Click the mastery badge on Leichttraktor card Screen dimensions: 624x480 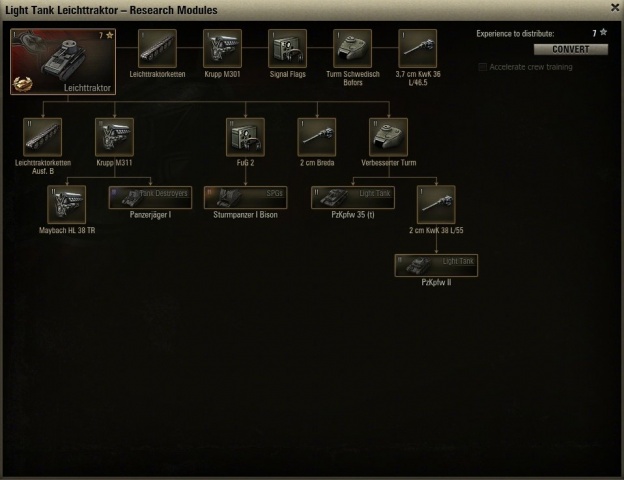pyautogui.click(x=22, y=84)
